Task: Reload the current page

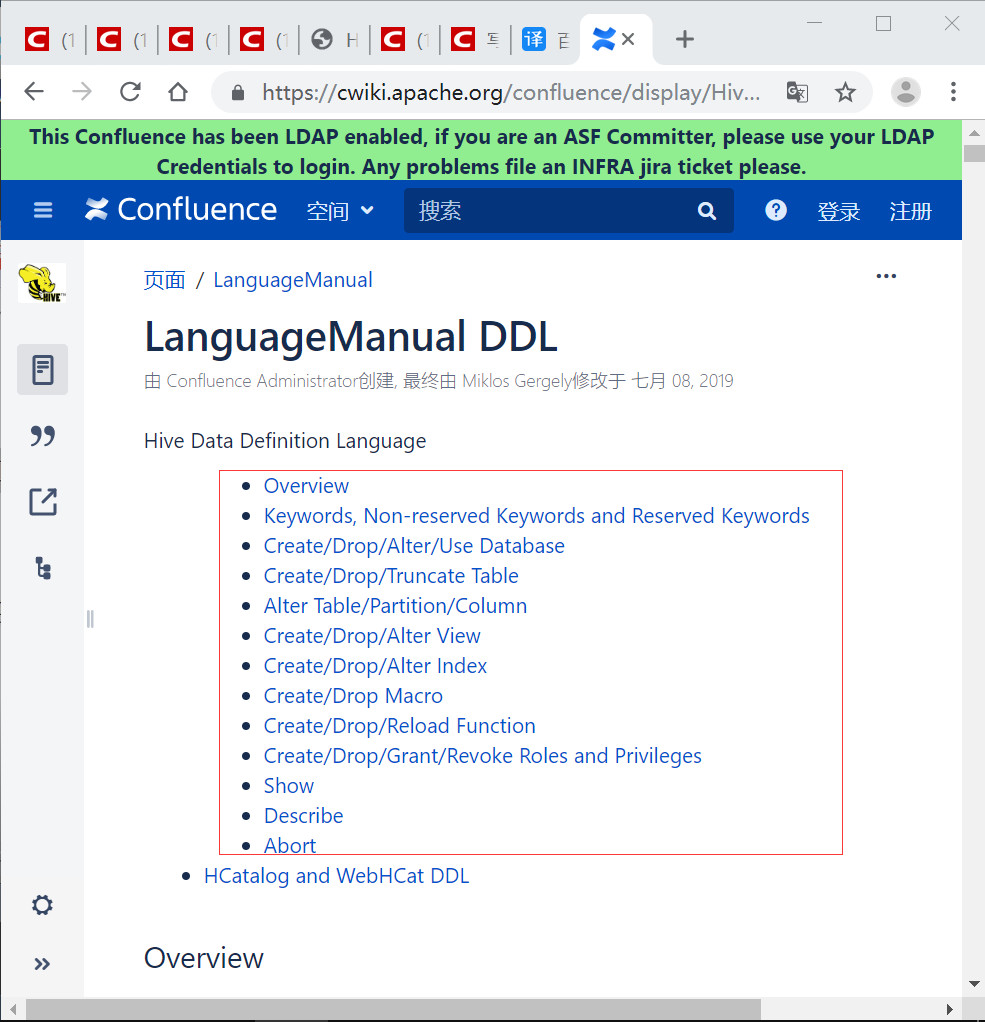Action: click(x=130, y=92)
